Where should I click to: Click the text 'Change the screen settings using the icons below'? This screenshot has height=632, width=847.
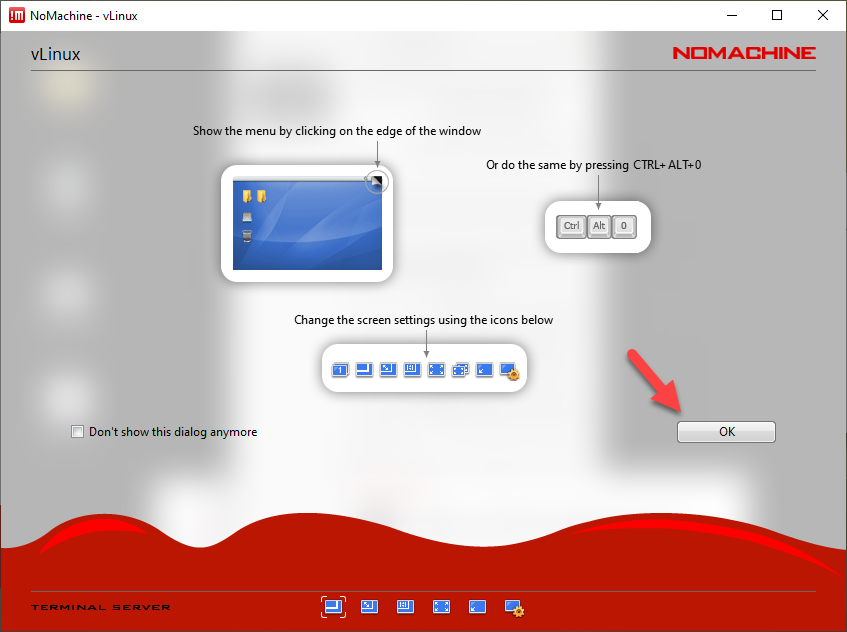(424, 320)
